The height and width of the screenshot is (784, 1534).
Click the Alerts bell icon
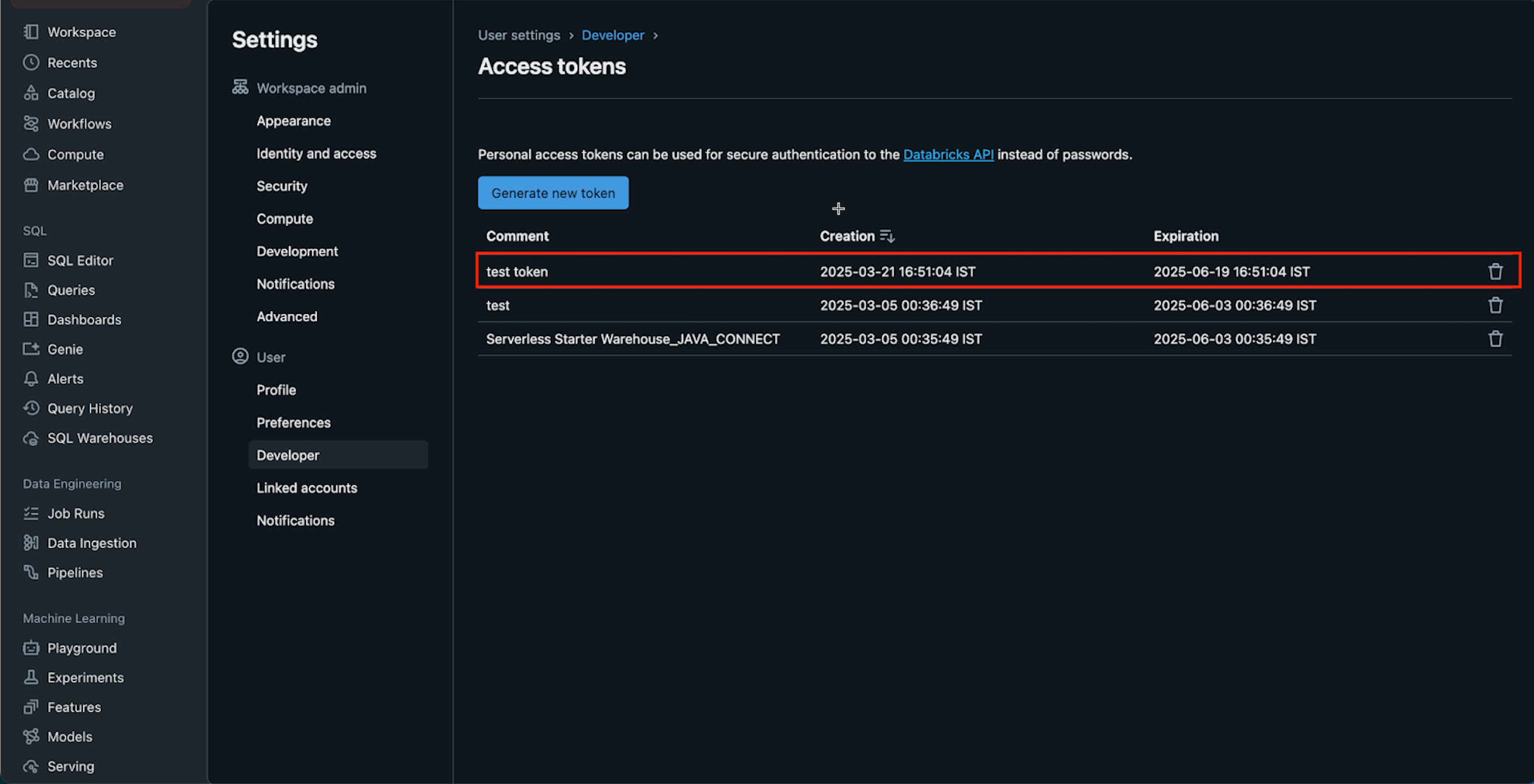coord(31,379)
